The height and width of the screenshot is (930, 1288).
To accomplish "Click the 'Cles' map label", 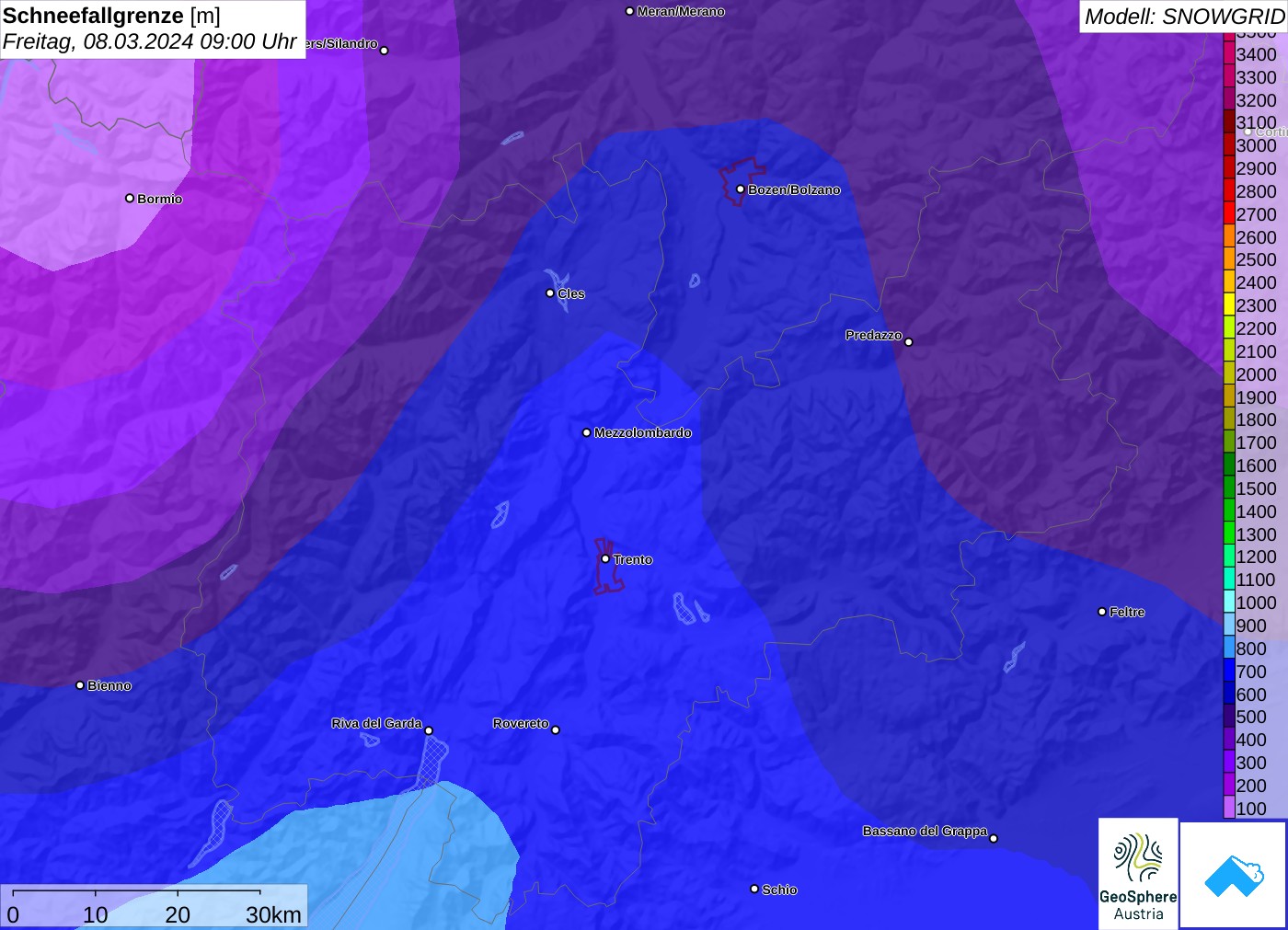I will 571,293.
